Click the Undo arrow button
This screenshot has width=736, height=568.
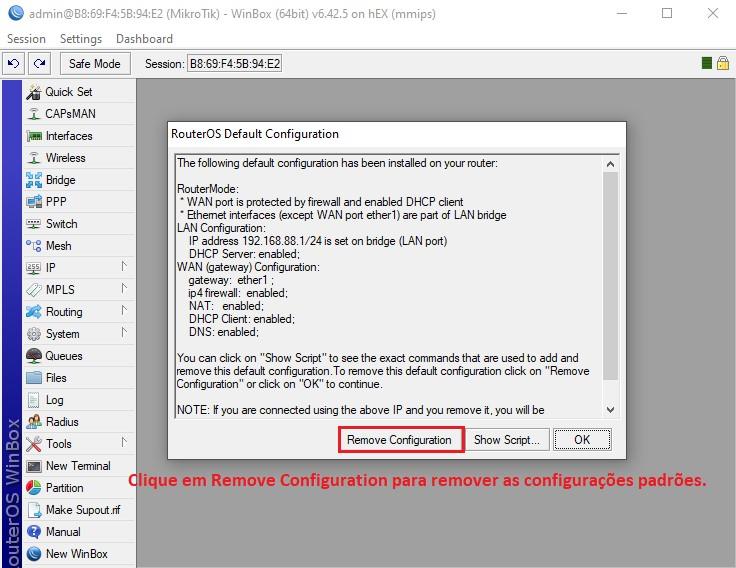click(14, 63)
